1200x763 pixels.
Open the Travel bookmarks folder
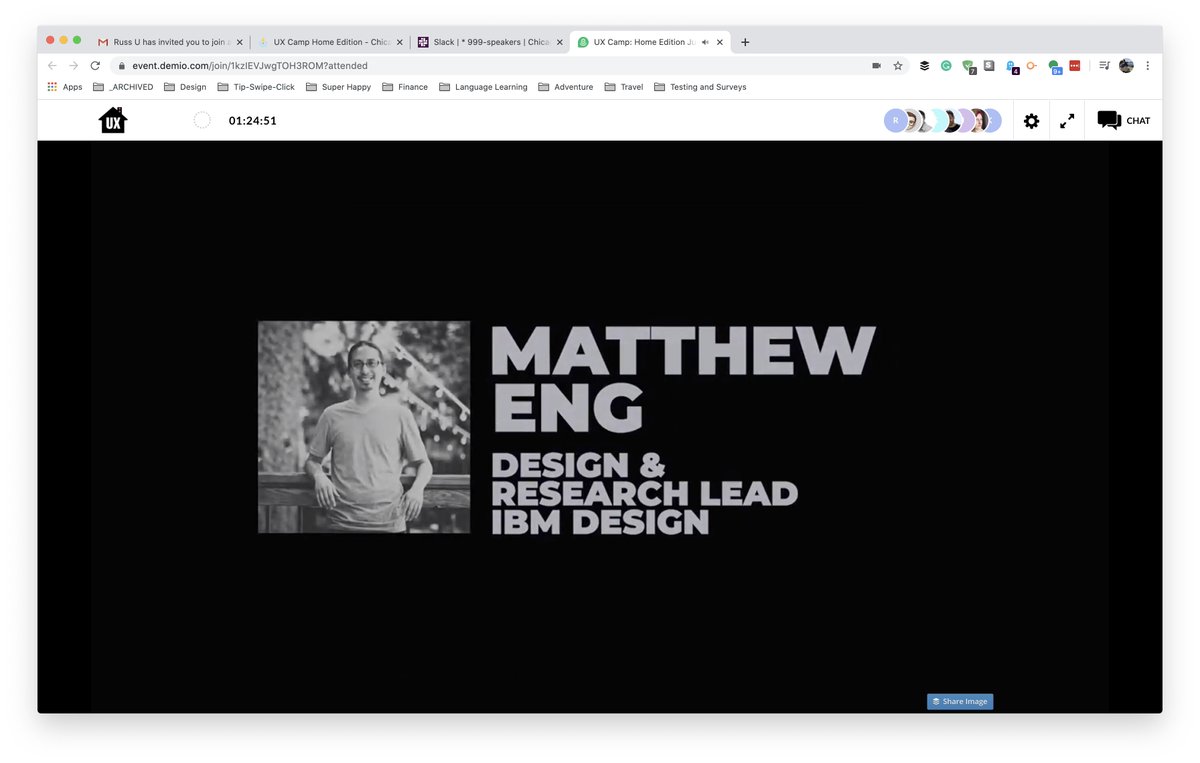[624, 87]
